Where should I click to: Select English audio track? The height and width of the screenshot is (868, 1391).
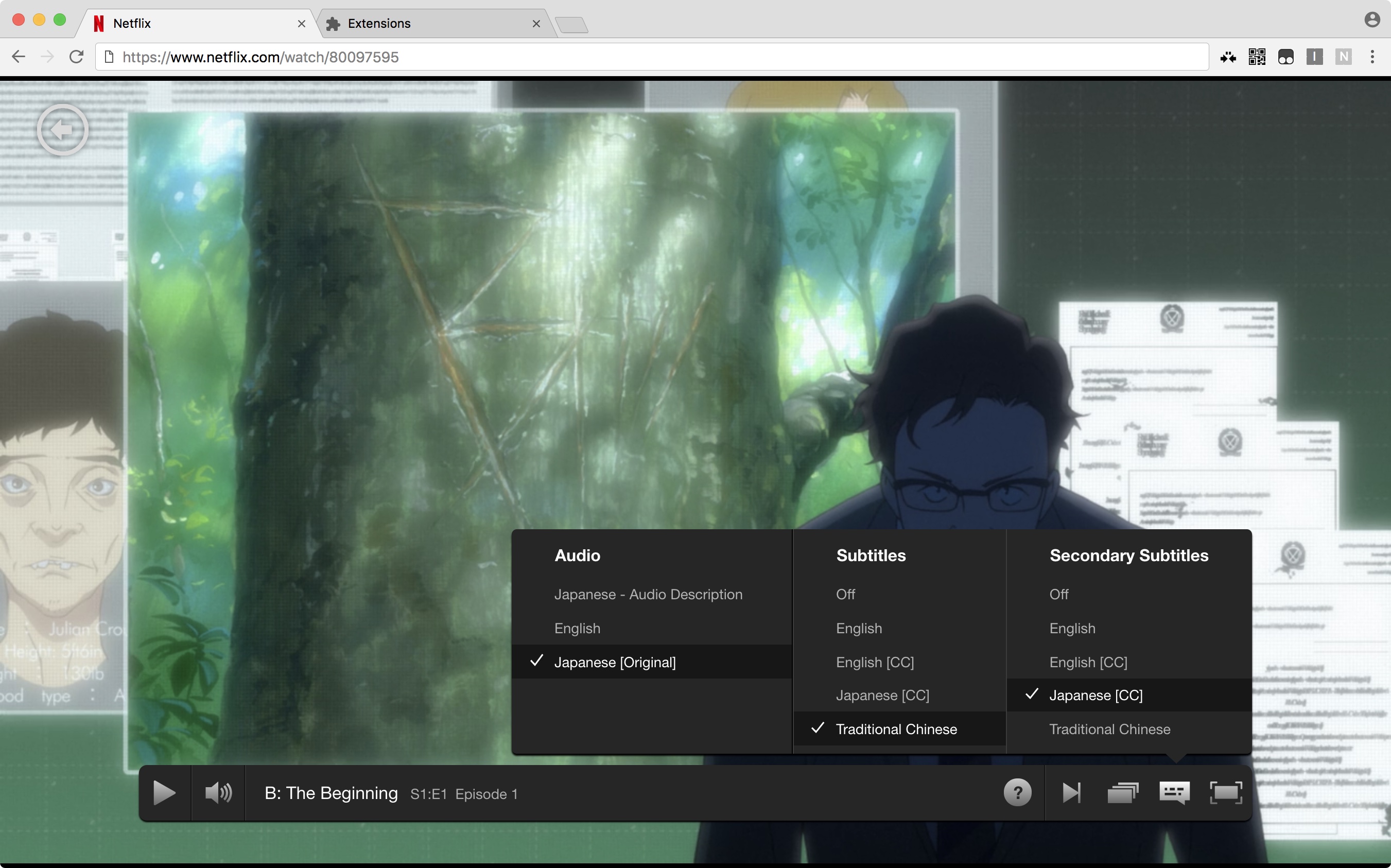(577, 628)
